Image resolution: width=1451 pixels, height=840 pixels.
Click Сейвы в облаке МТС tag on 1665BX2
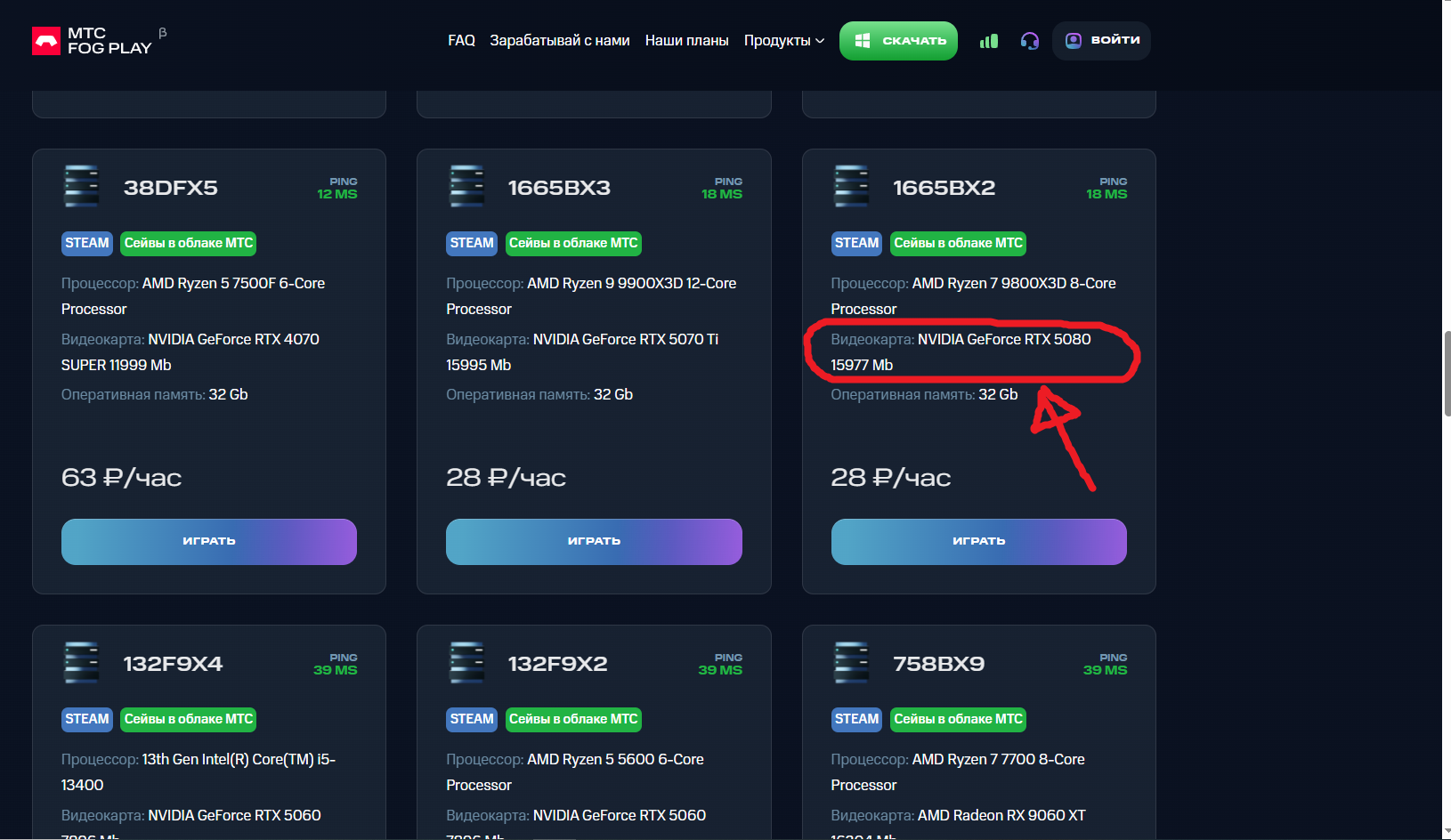coord(959,243)
